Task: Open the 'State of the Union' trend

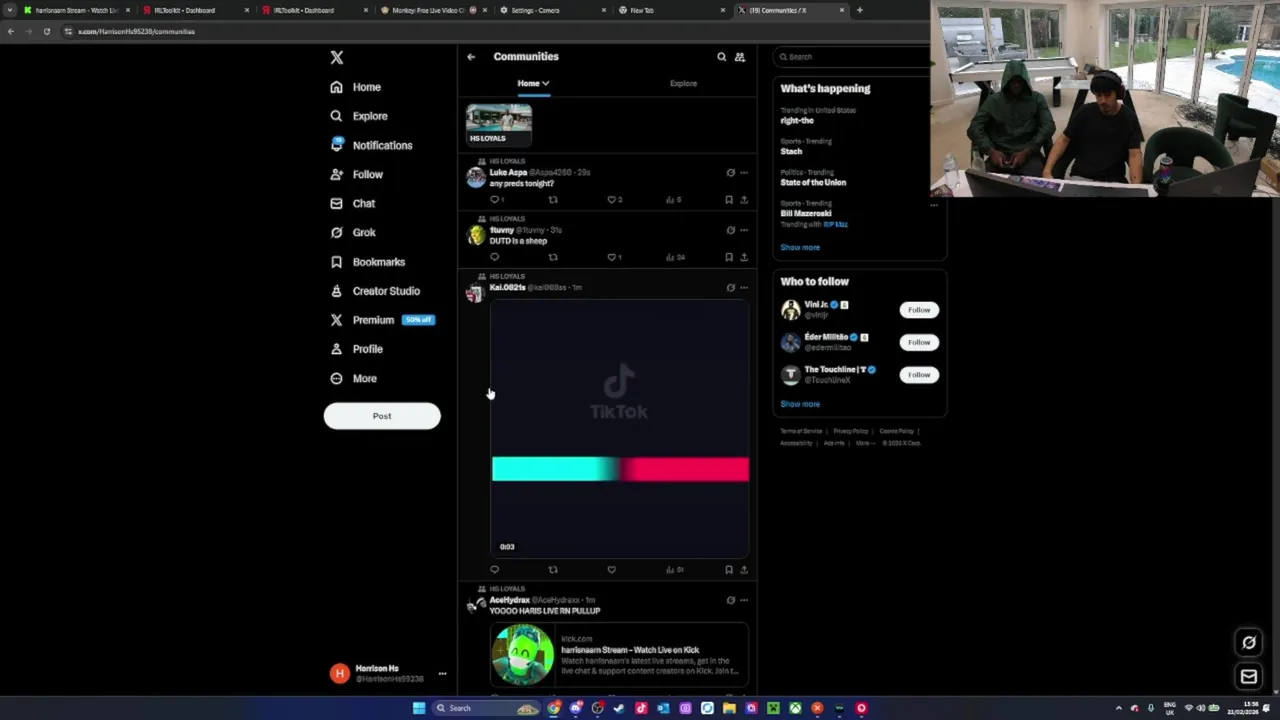Action: pyautogui.click(x=813, y=182)
